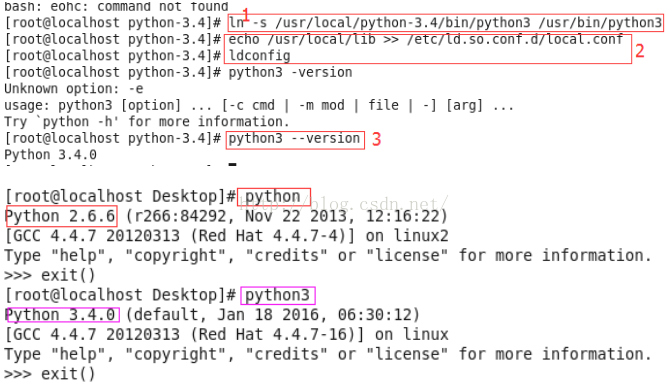The image size is (668, 387).
Task: Click the magenta-boxed python3 command
Action: [x=278, y=295]
